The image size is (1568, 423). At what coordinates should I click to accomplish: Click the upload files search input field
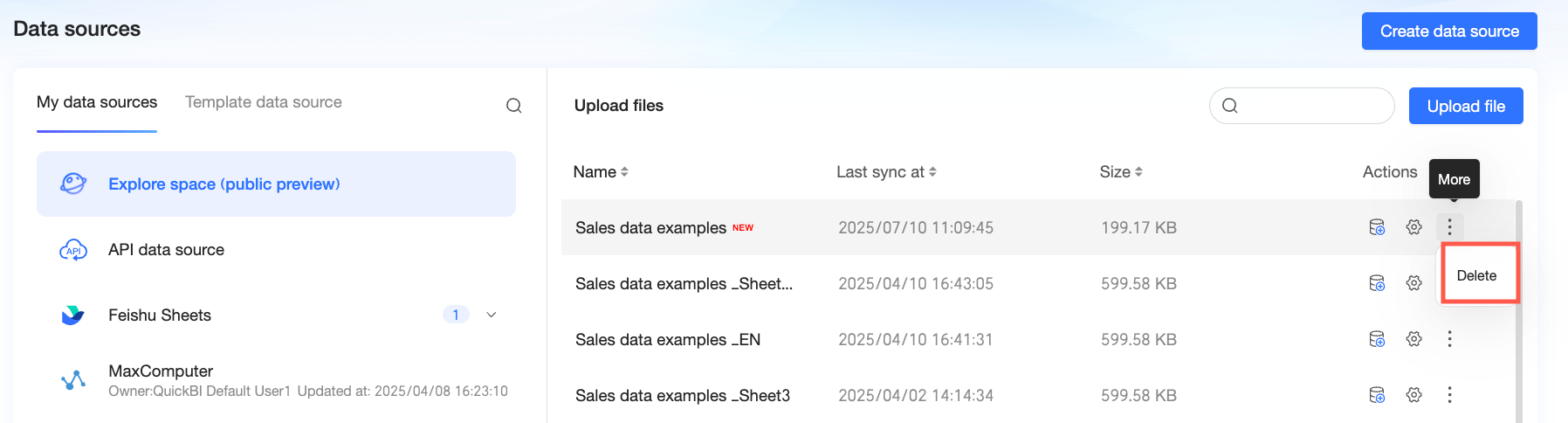pyautogui.click(x=1302, y=106)
